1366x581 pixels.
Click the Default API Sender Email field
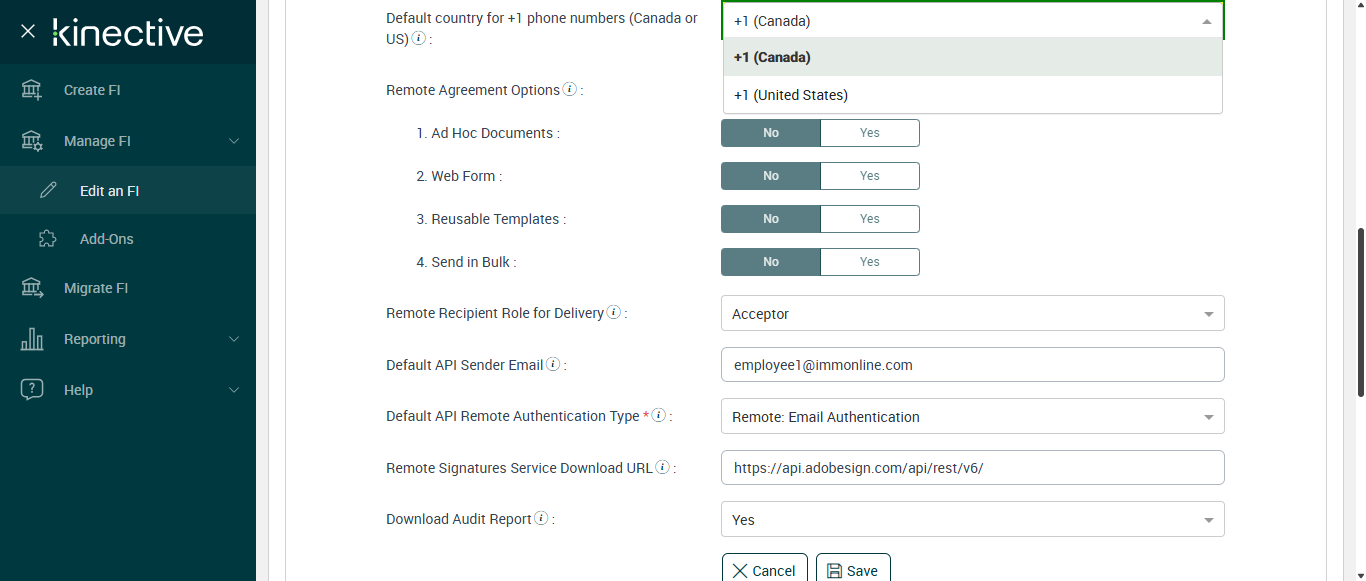[972, 365]
